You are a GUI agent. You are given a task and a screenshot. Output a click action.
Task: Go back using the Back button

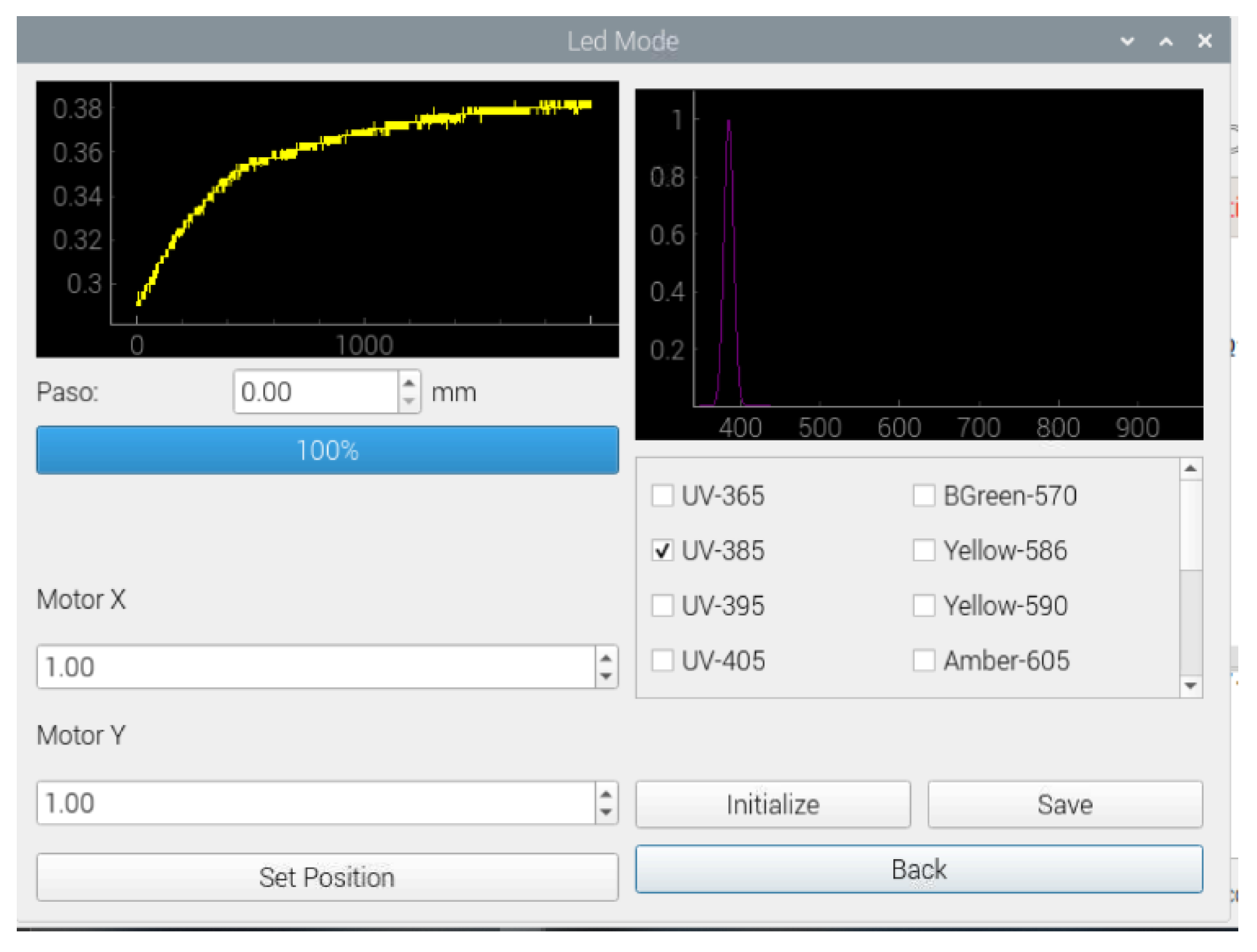coord(919,869)
